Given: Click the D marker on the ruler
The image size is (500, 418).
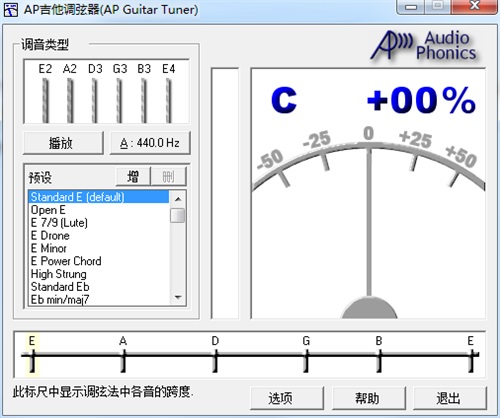Looking at the screenshot, I should [x=215, y=355].
